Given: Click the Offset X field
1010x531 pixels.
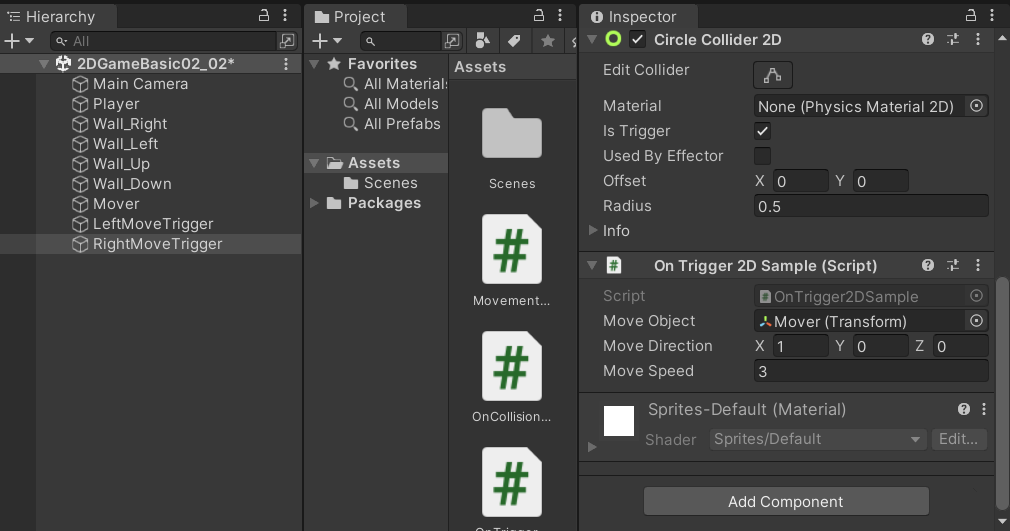Looking at the screenshot, I should (800, 181).
